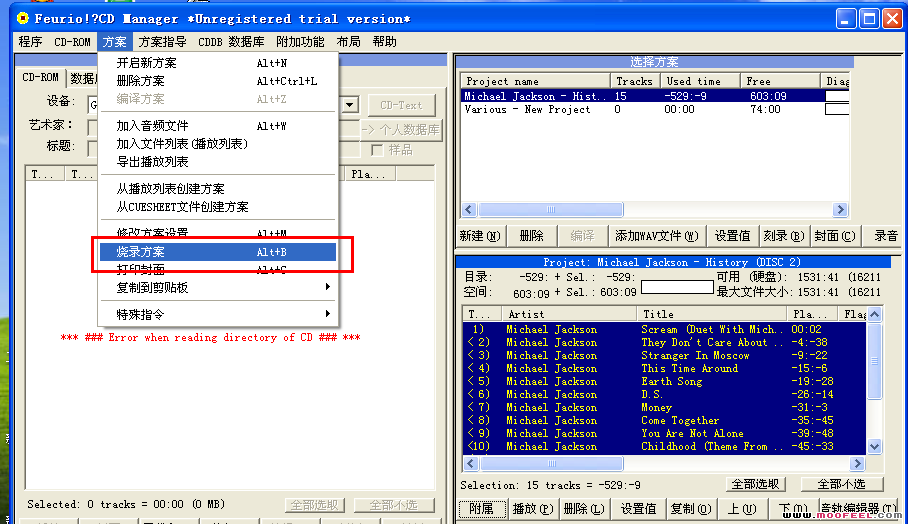Image resolution: width=908 pixels, height=524 pixels.
Task: Choose 加入文件列表(播放列表) entry
Action: 218,144
